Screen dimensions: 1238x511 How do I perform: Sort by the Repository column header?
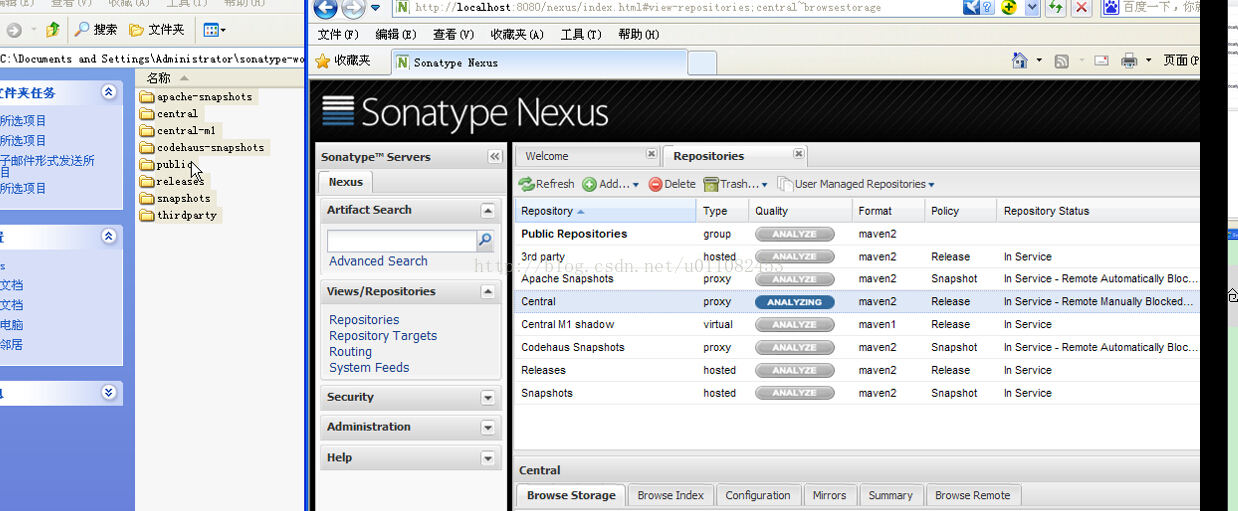(605, 211)
